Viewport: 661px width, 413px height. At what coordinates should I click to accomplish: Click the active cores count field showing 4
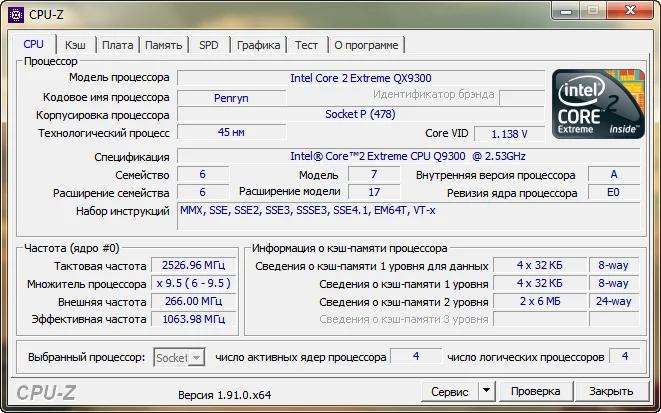point(416,357)
